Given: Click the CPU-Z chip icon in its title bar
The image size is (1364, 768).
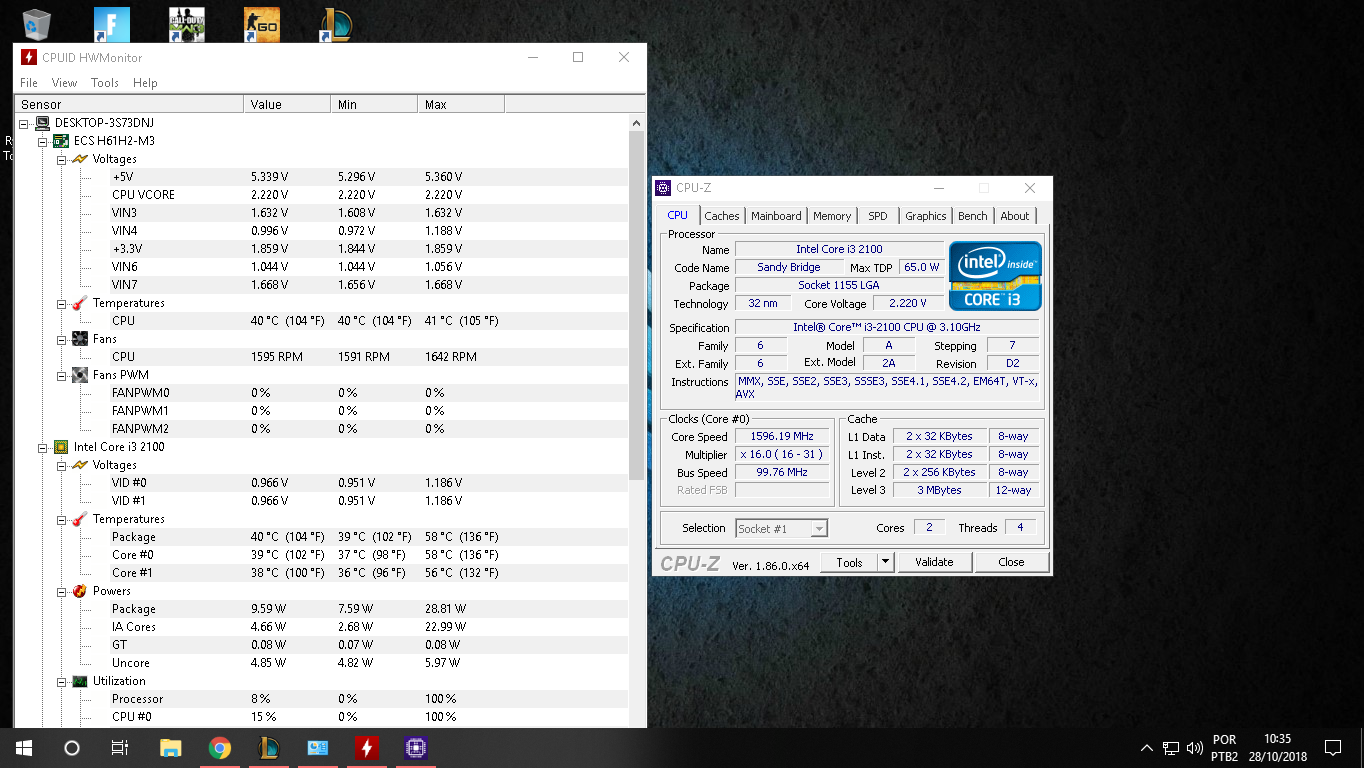Looking at the screenshot, I should point(663,187).
